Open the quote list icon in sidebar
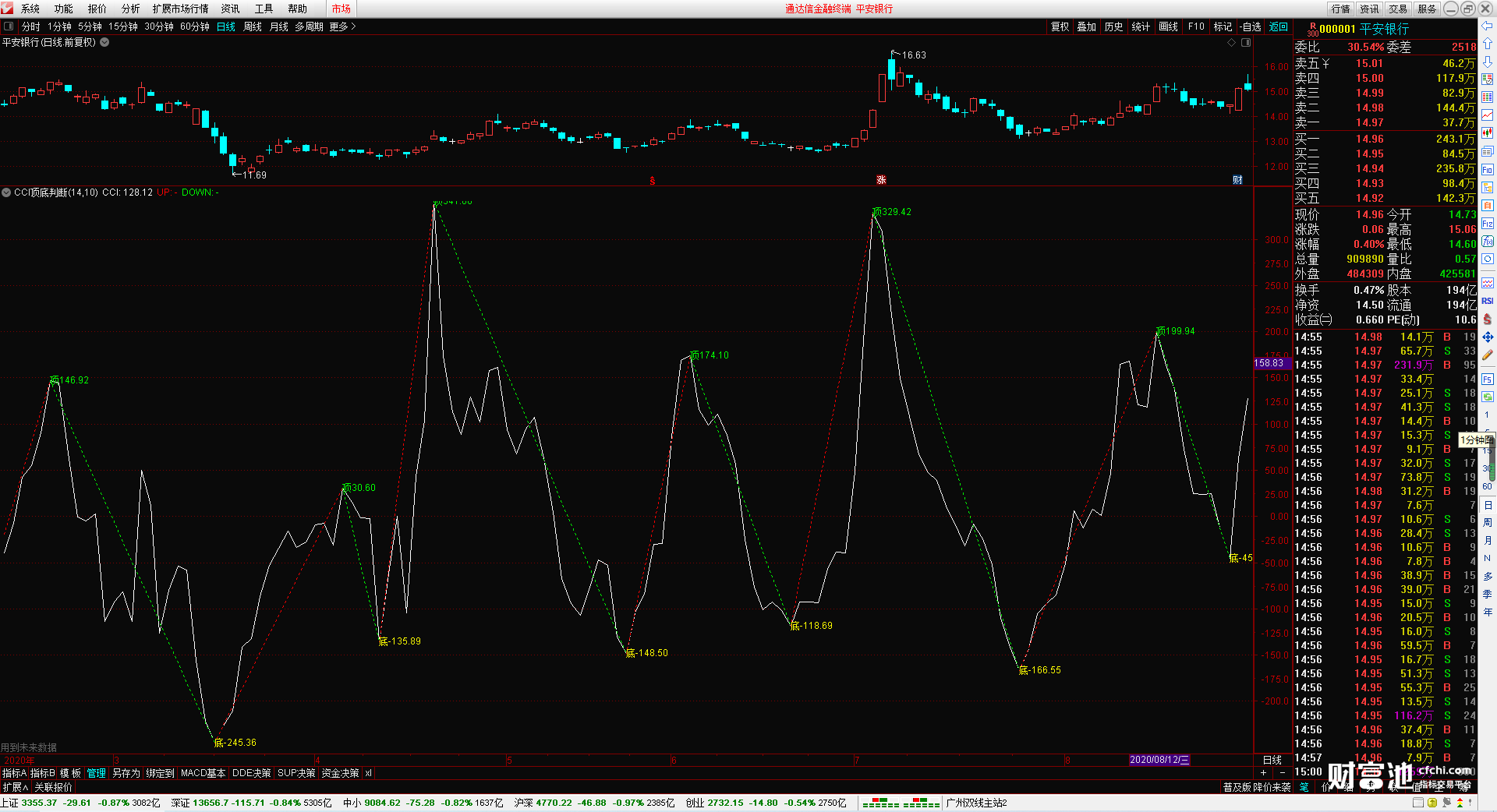This screenshot has width=1497, height=812. point(1488,79)
